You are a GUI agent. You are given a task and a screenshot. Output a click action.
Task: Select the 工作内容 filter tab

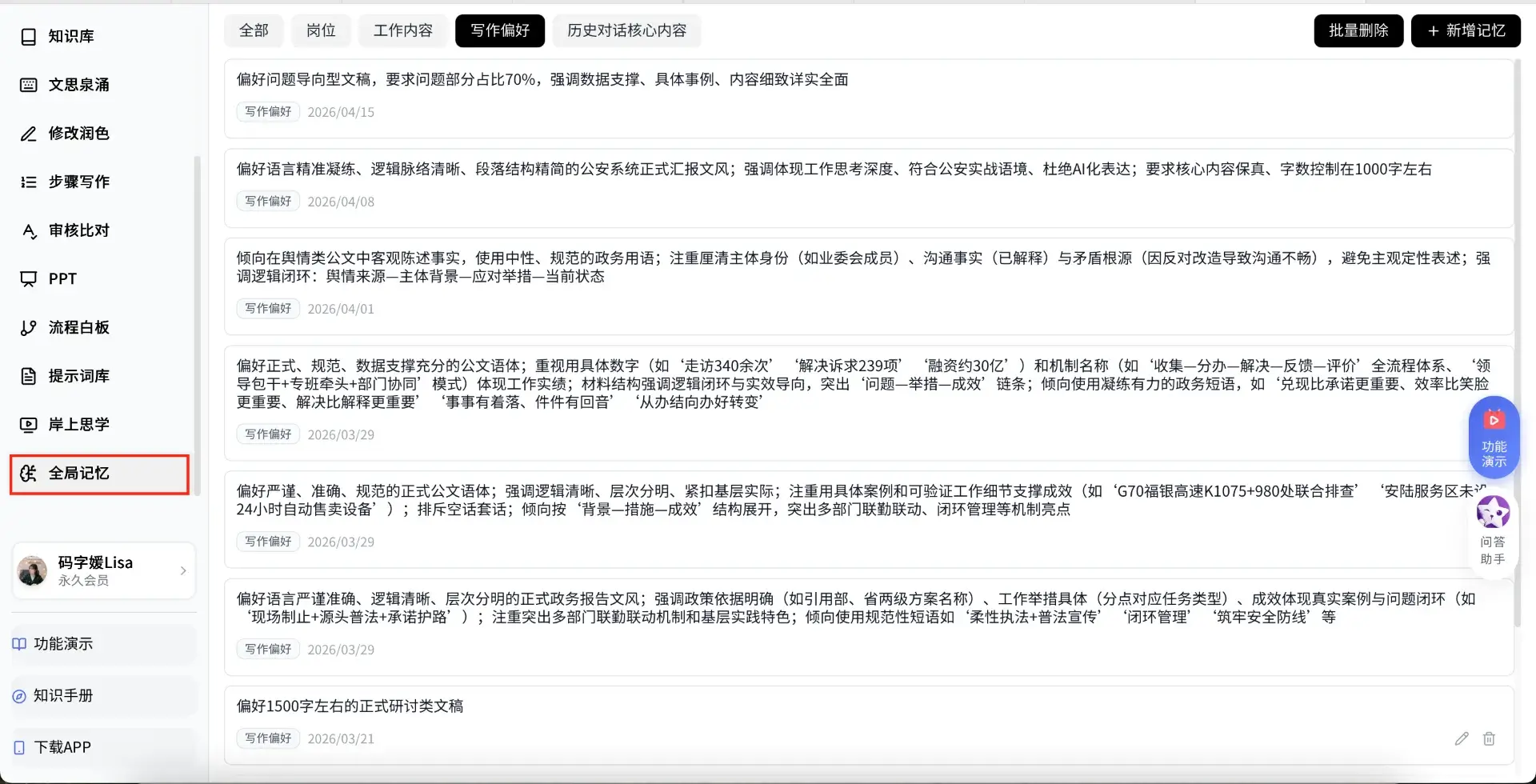(402, 30)
